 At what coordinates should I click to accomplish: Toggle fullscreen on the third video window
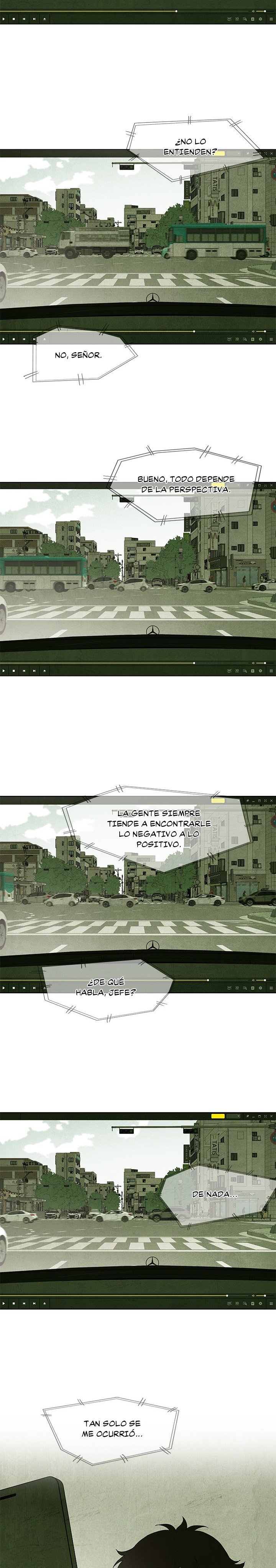click(266, 801)
